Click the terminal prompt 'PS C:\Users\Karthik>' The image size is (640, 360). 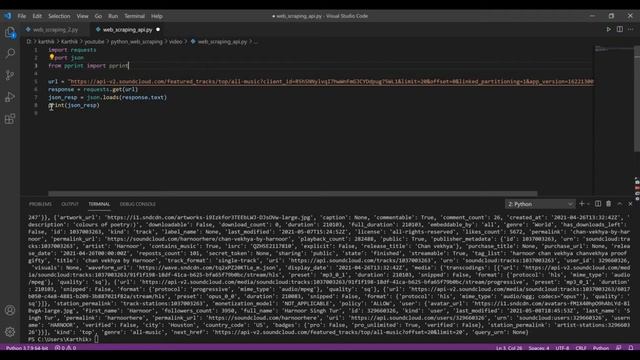coord(60,339)
